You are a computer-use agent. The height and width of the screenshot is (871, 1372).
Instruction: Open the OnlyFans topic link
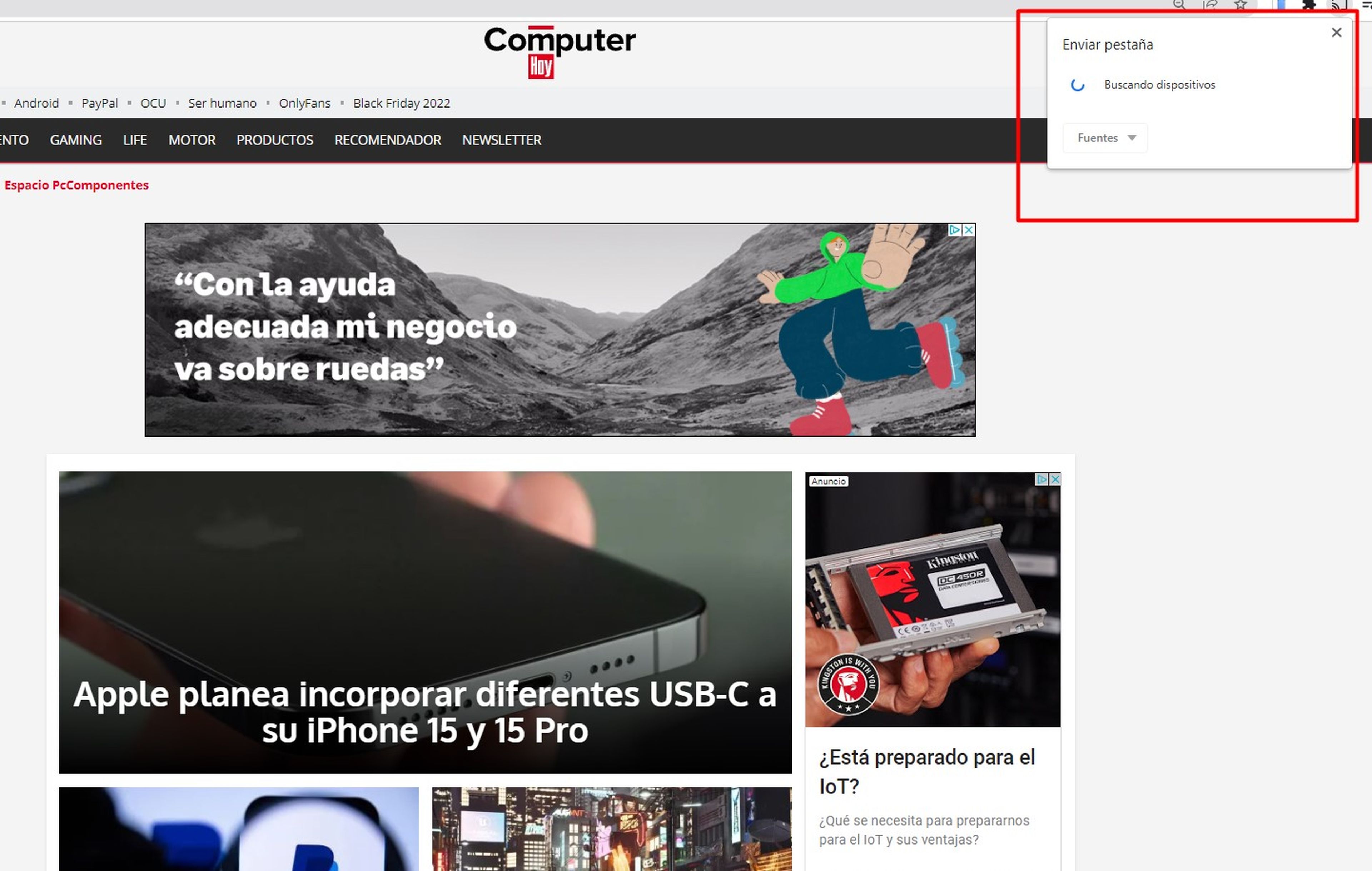coord(305,103)
